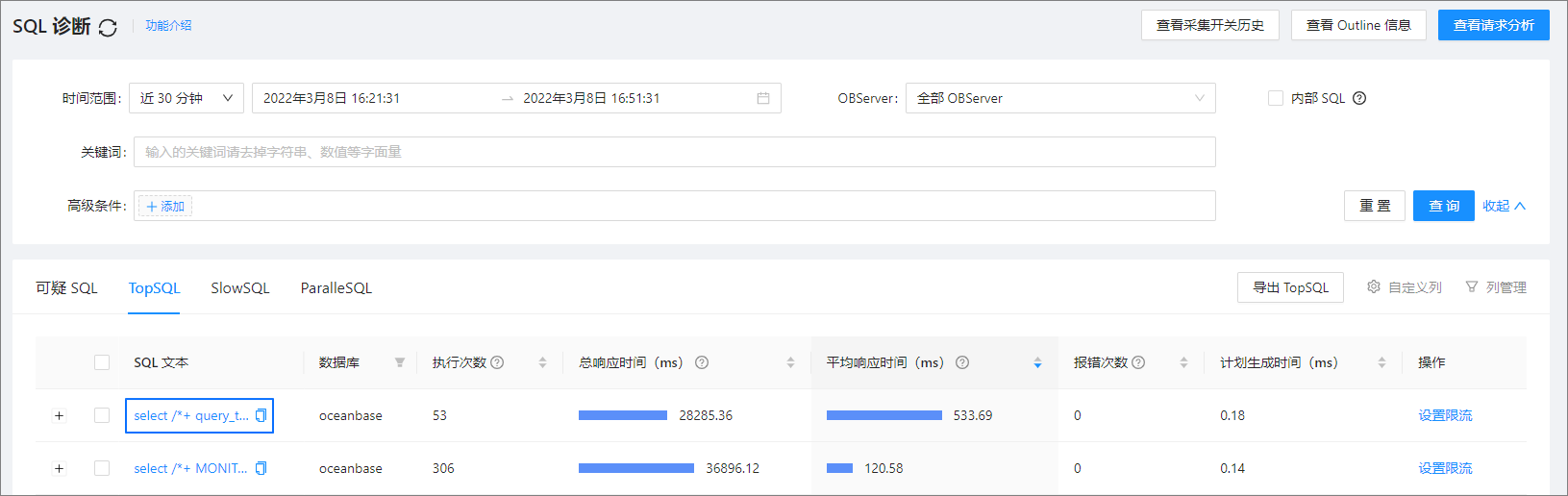Image resolution: width=1568 pixels, height=496 pixels.
Task: Click 设置限流 for the query_t row
Action: pyautogui.click(x=1445, y=415)
